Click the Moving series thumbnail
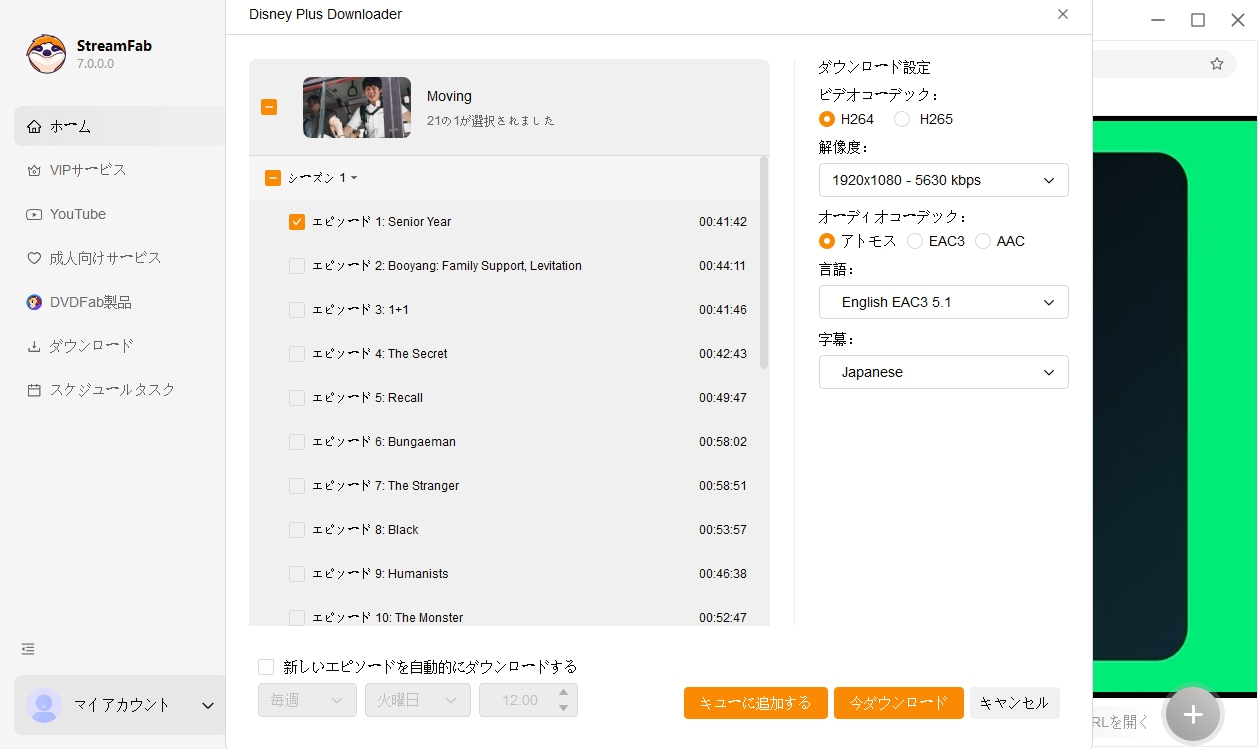The image size is (1258, 749). (x=357, y=107)
